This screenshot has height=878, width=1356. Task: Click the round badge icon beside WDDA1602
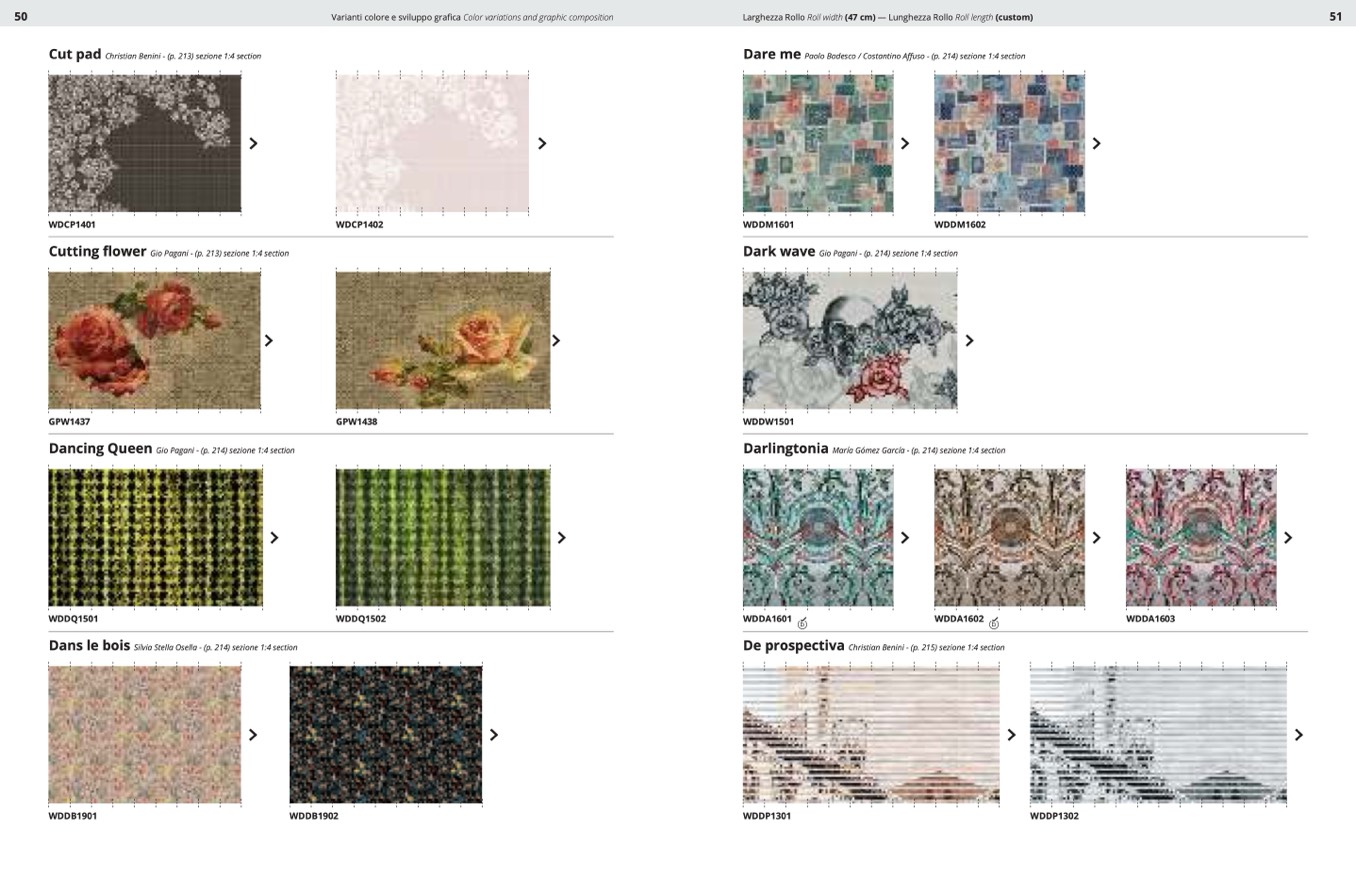point(993,623)
